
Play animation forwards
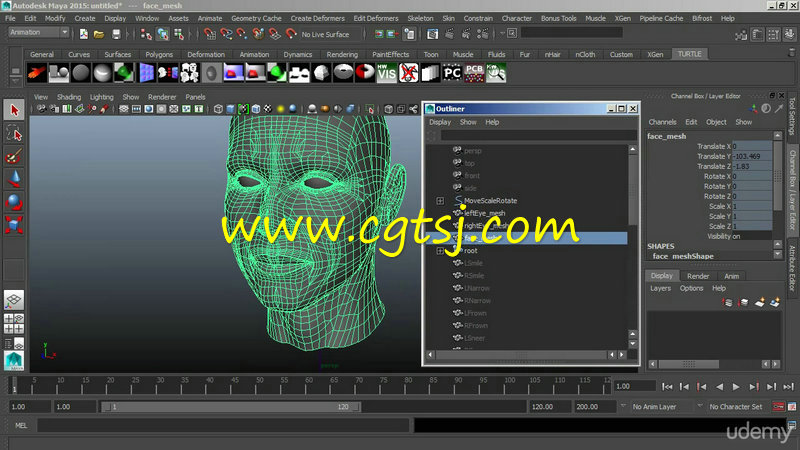point(736,387)
